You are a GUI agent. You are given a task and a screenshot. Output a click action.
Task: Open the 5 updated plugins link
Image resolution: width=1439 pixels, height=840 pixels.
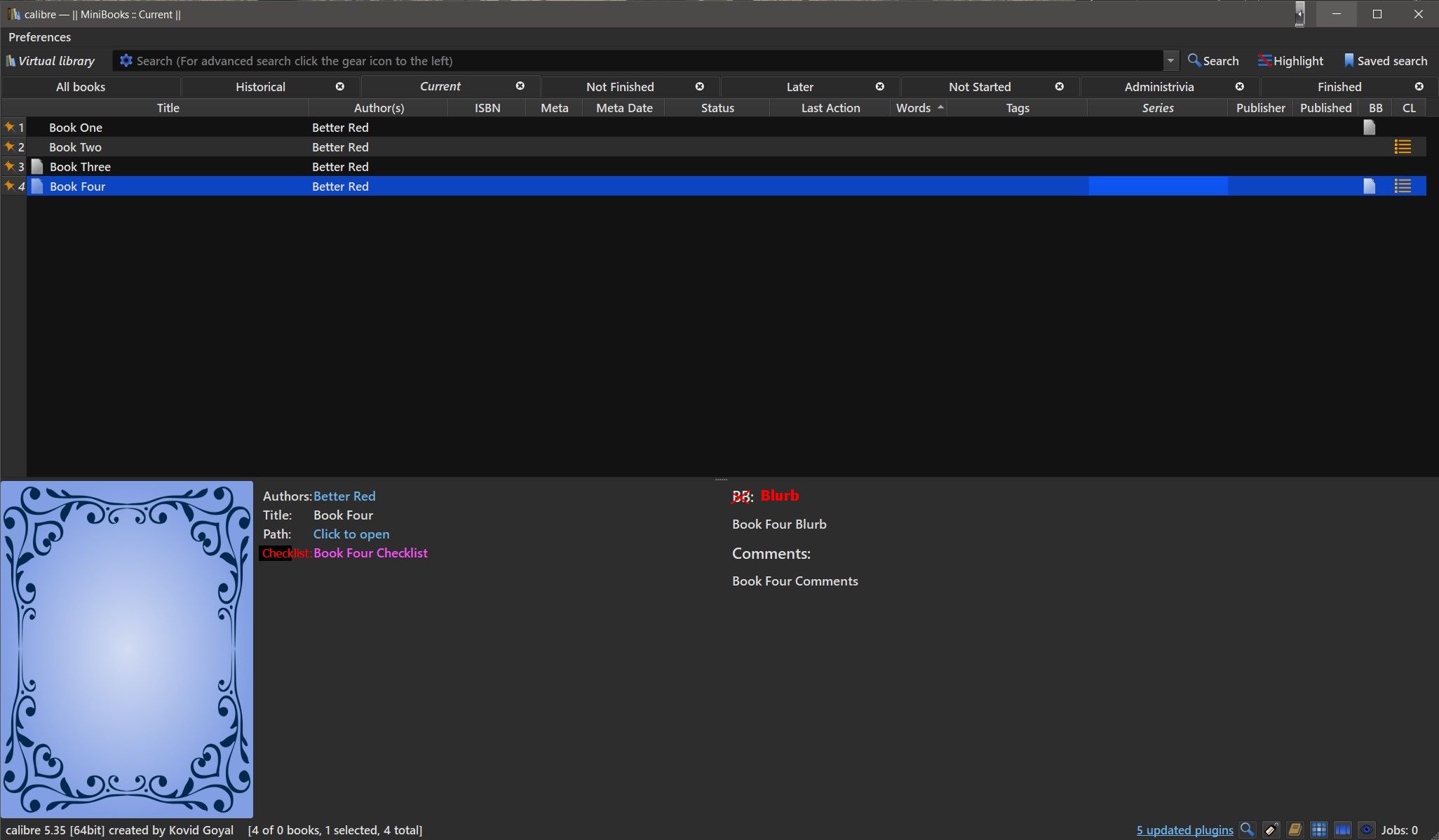pyautogui.click(x=1184, y=830)
